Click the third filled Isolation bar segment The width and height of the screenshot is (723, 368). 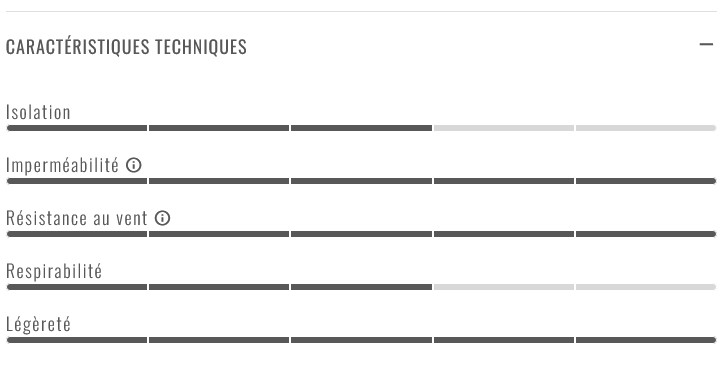tap(362, 128)
